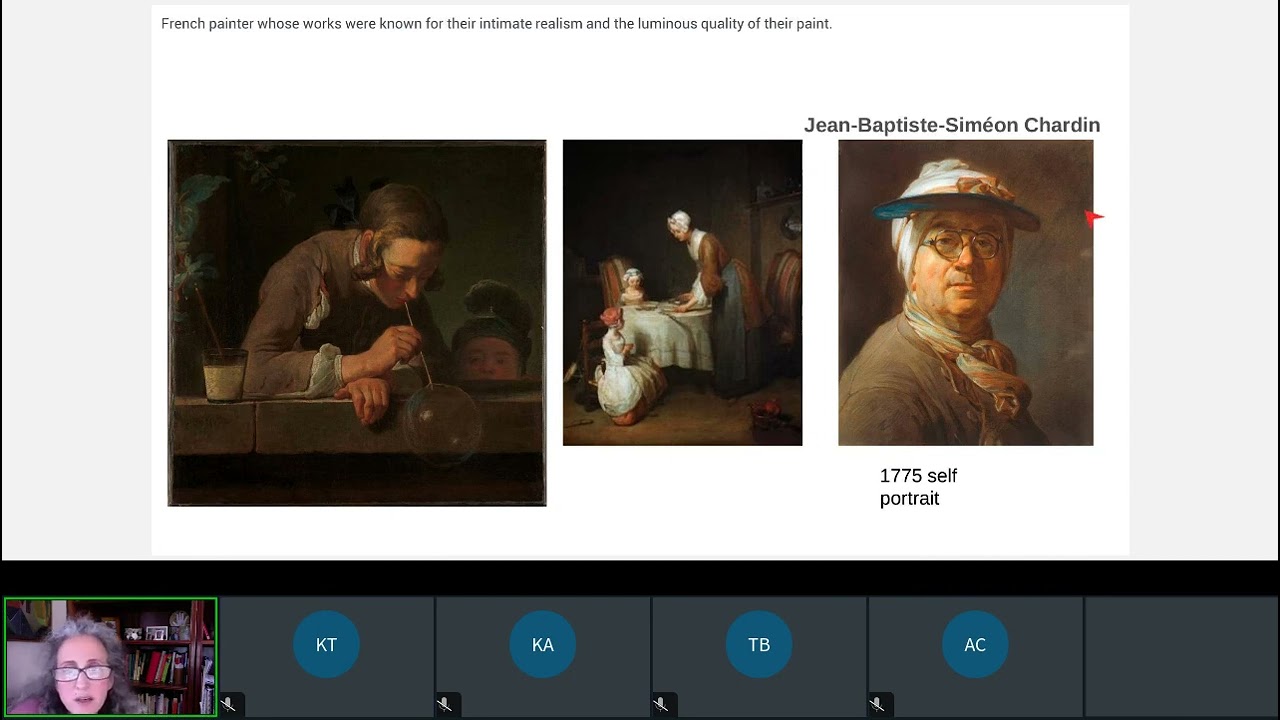Click the Jean-Baptiste-Siméon Chardin heading
Viewport: 1280px width, 720px height.
click(952, 125)
